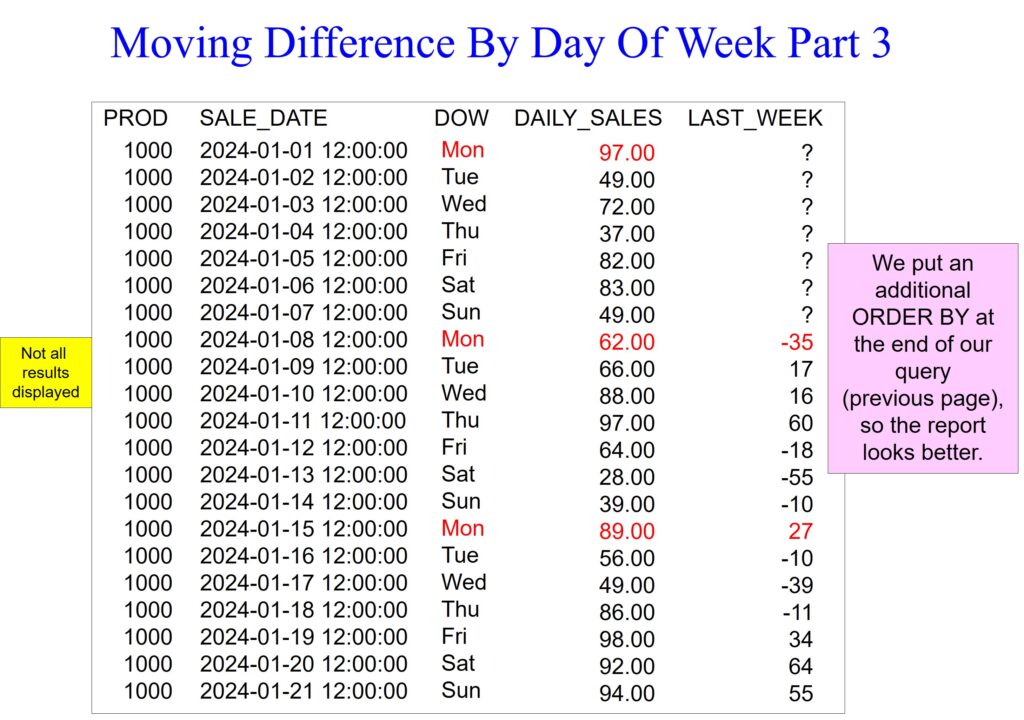Click the yellow Not all results displayed note
The width and height of the screenshot is (1024, 720).
click(x=46, y=372)
